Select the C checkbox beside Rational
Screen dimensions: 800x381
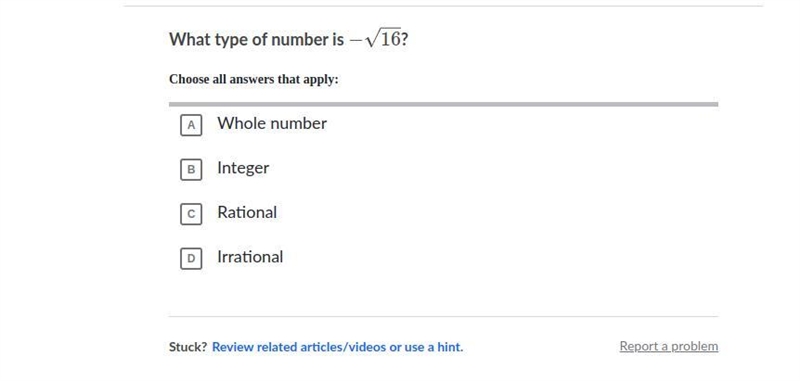tap(191, 214)
